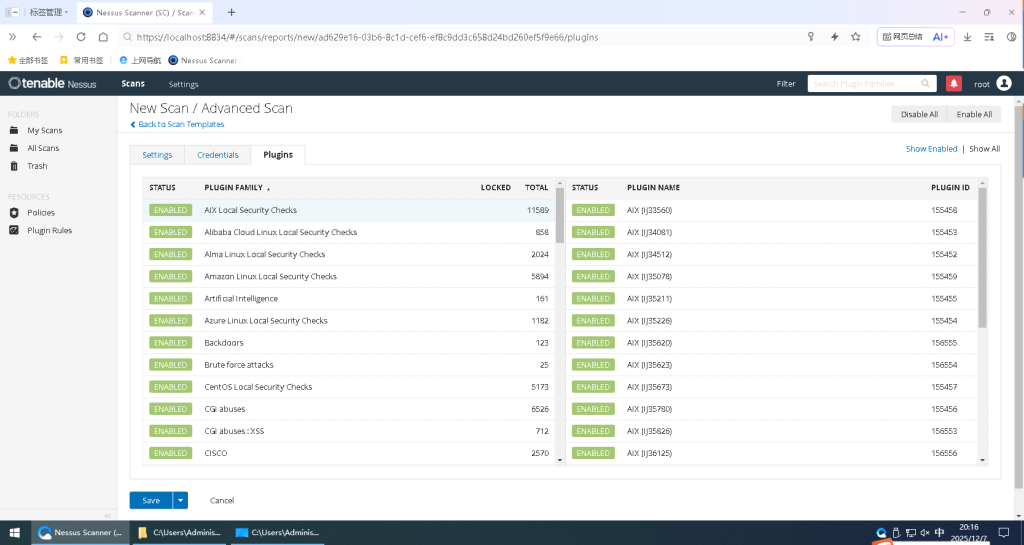Click the red notifications bell icon
This screenshot has width=1024, height=545.
point(954,84)
